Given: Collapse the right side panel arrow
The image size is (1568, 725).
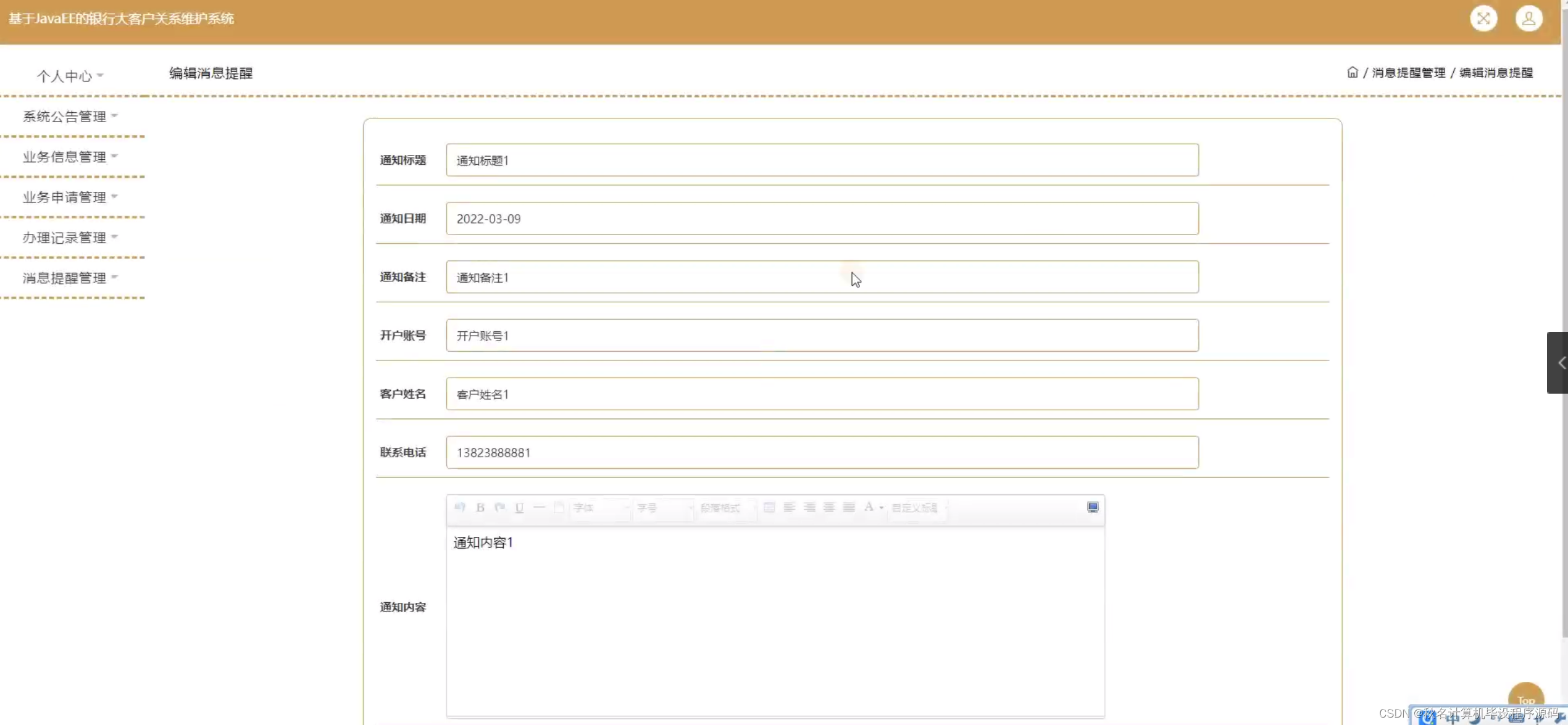Looking at the screenshot, I should point(1562,362).
